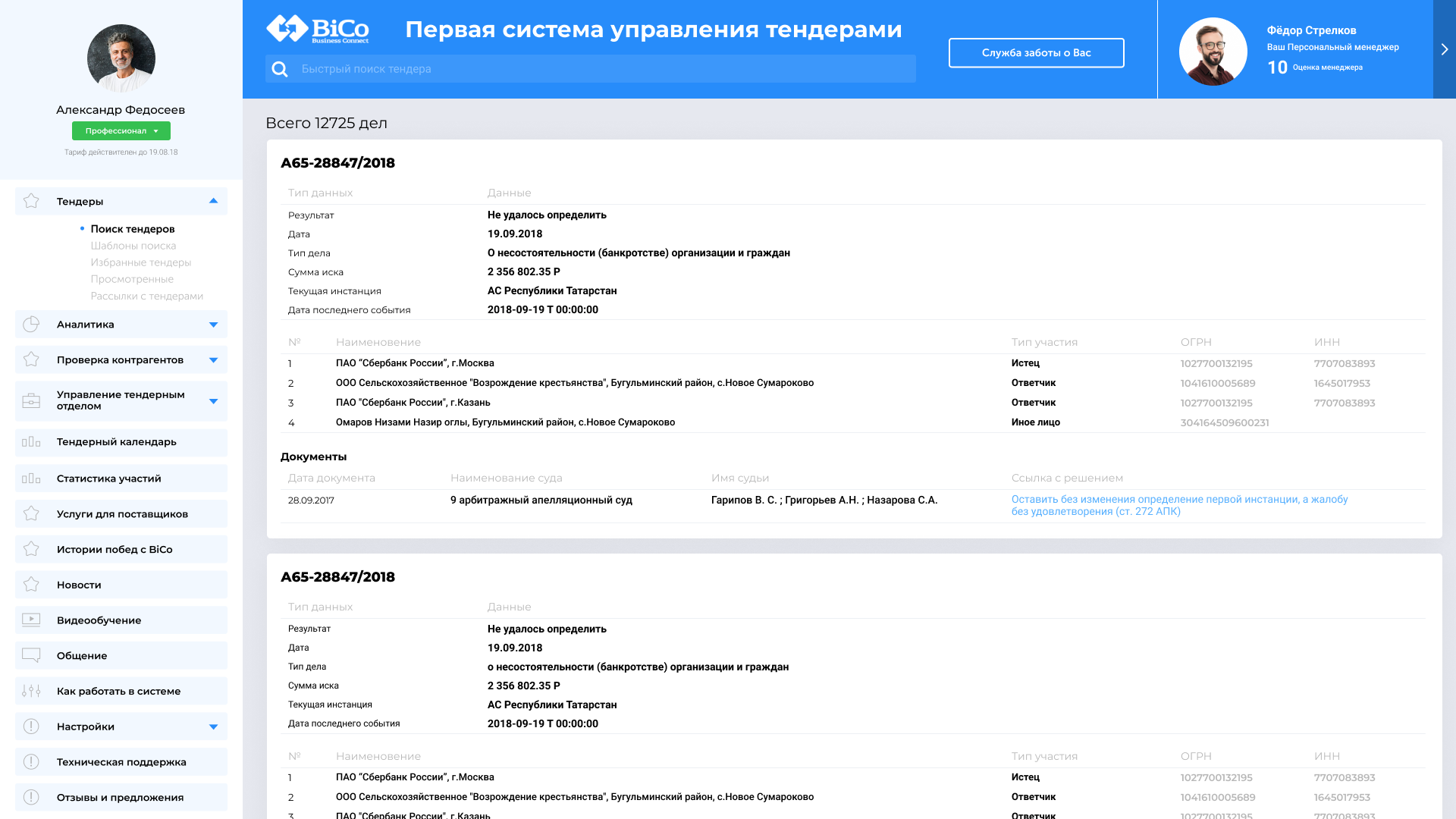Click the BiCo logo

point(318,29)
